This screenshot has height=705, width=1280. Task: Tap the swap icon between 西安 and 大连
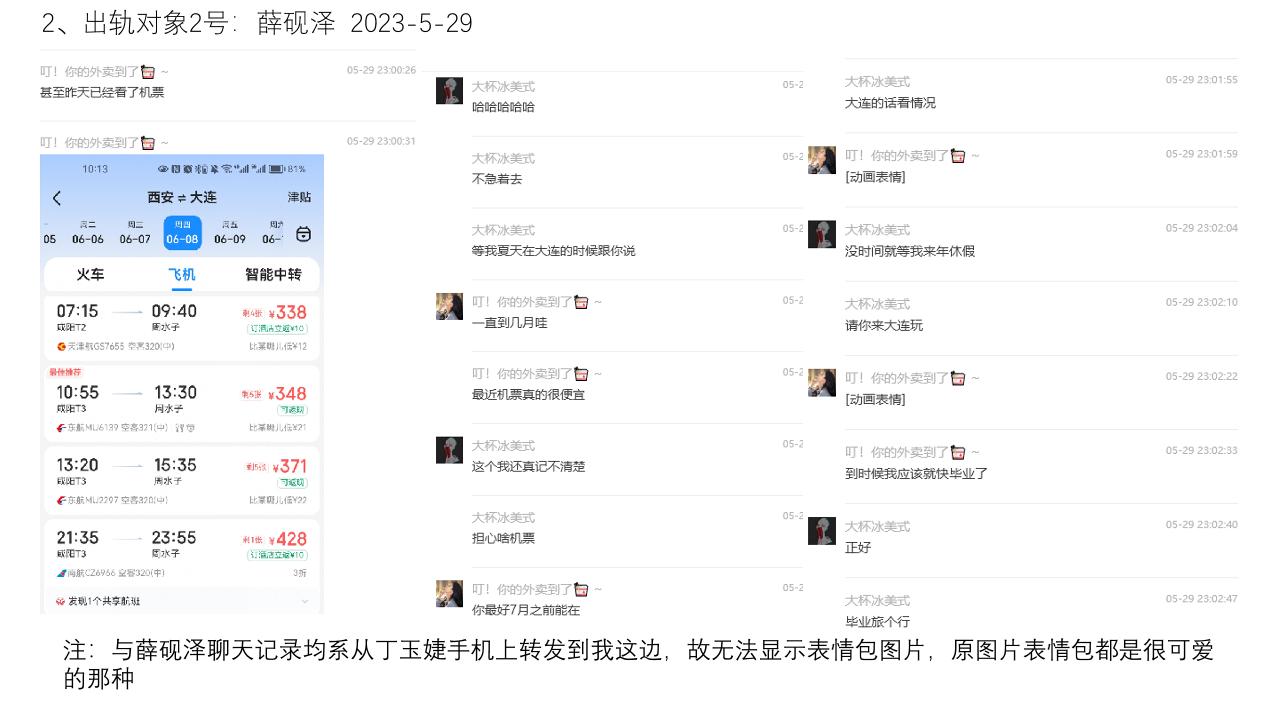[x=182, y=198]
